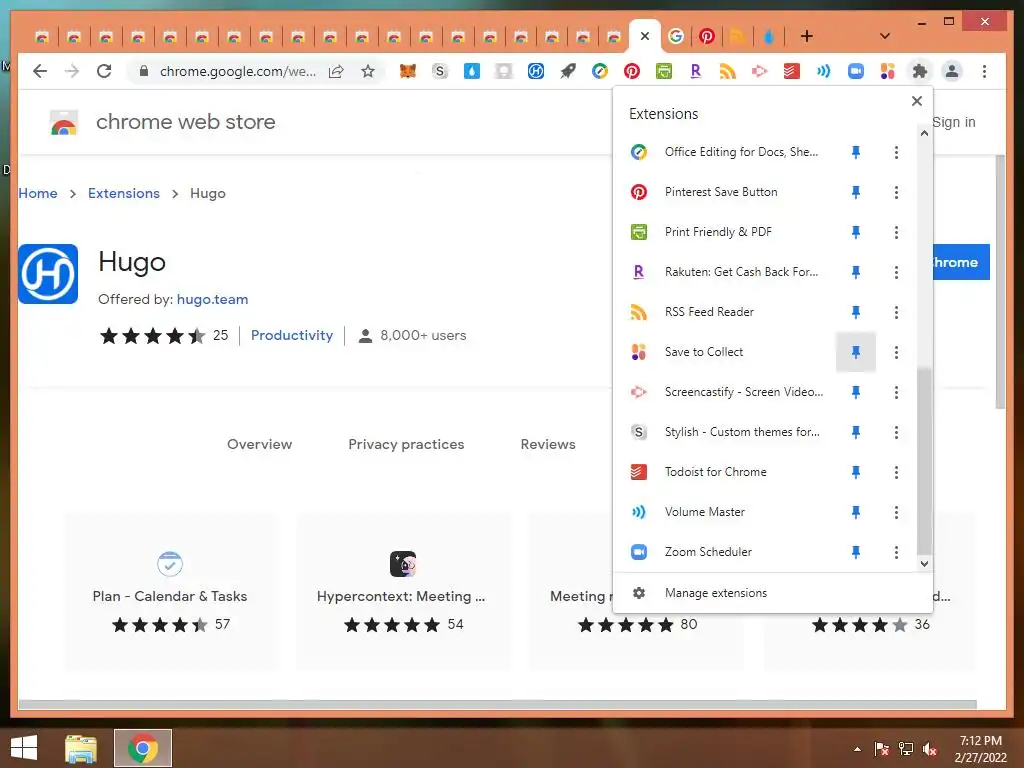
Task: Click the rocket extension icon in toolbar
Action: tap(568, 71)
